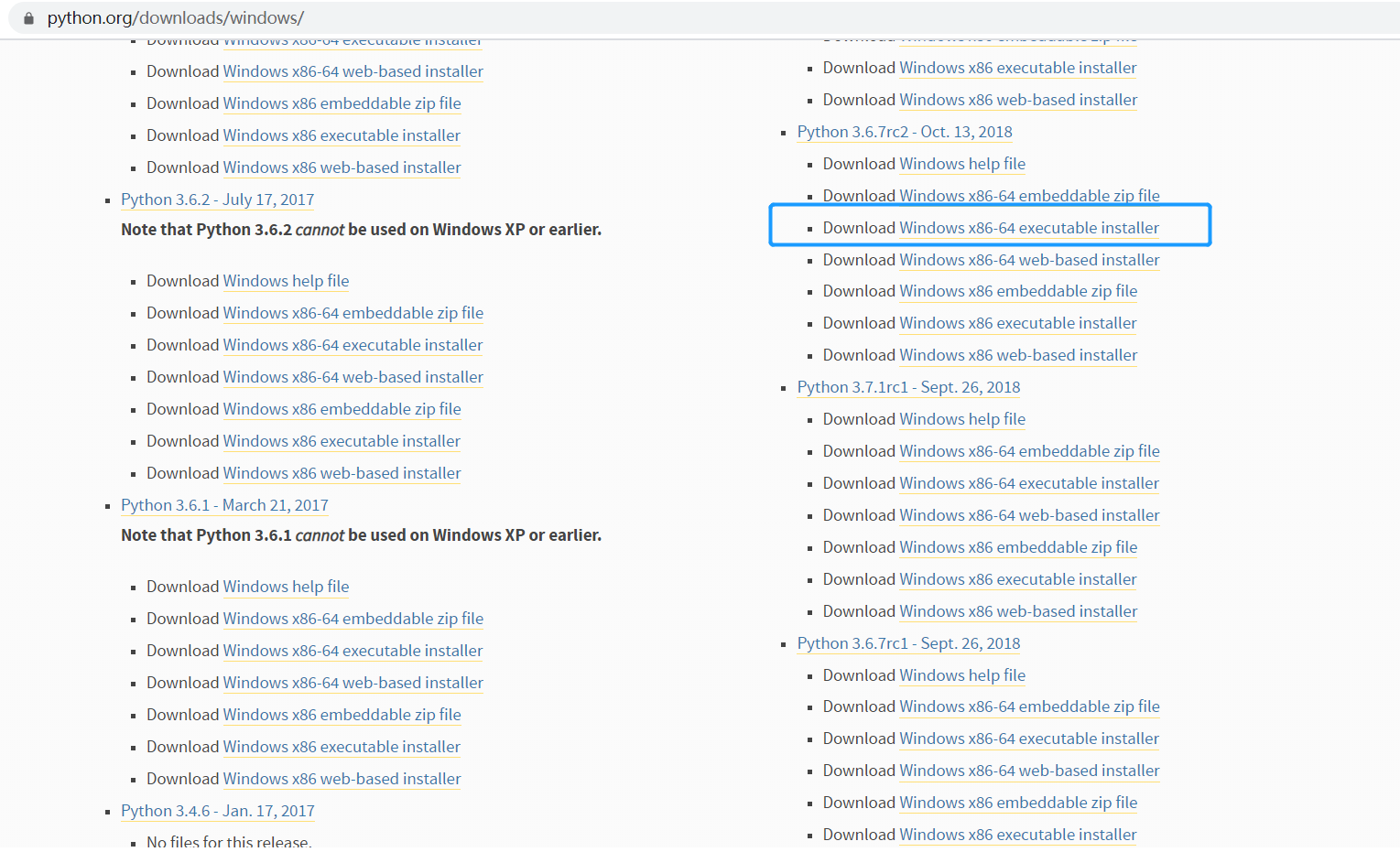This screenshot has width=1400, height=852.
Task: Download x86-64 embeddable zip file for Python 3.6.1
Action: 353,619
